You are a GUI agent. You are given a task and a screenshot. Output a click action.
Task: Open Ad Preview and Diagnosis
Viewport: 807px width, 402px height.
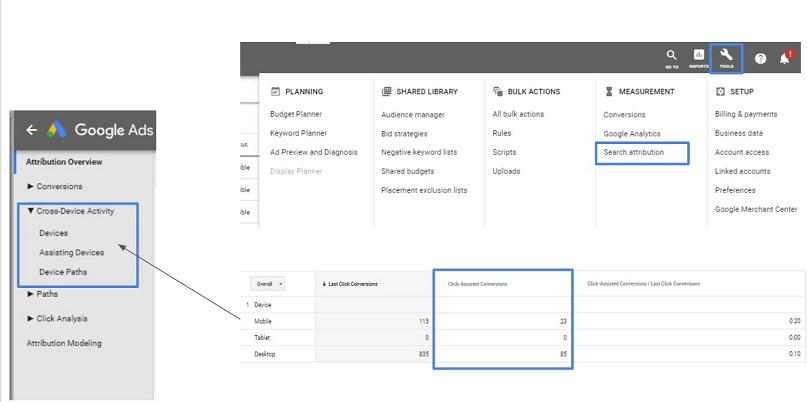point(314,152)
